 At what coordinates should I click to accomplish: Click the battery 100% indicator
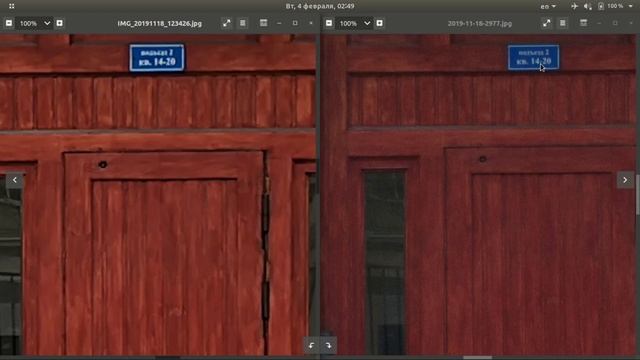pos(611,6)
